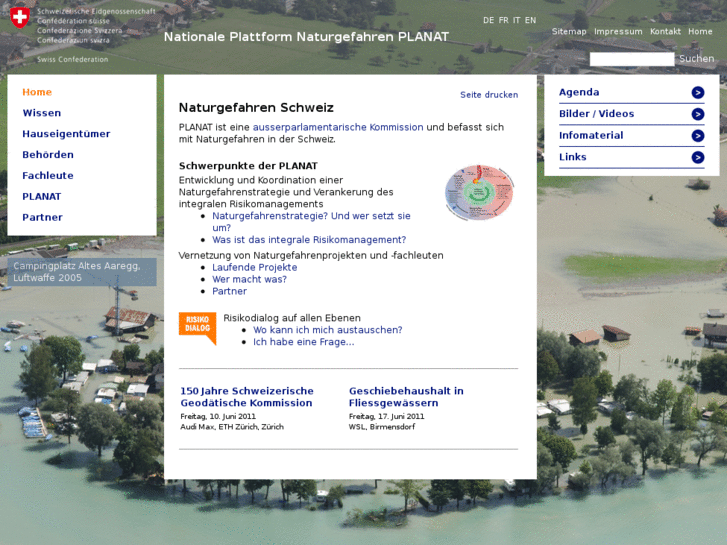Click the Schwerpunkte der PLANAT subheading

click(x=248, y=166)
